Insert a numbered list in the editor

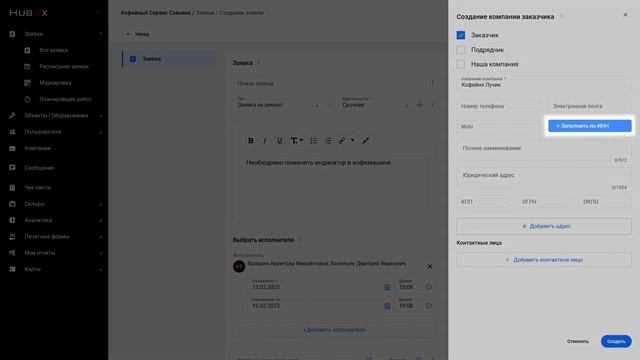[x=328, y=140]
